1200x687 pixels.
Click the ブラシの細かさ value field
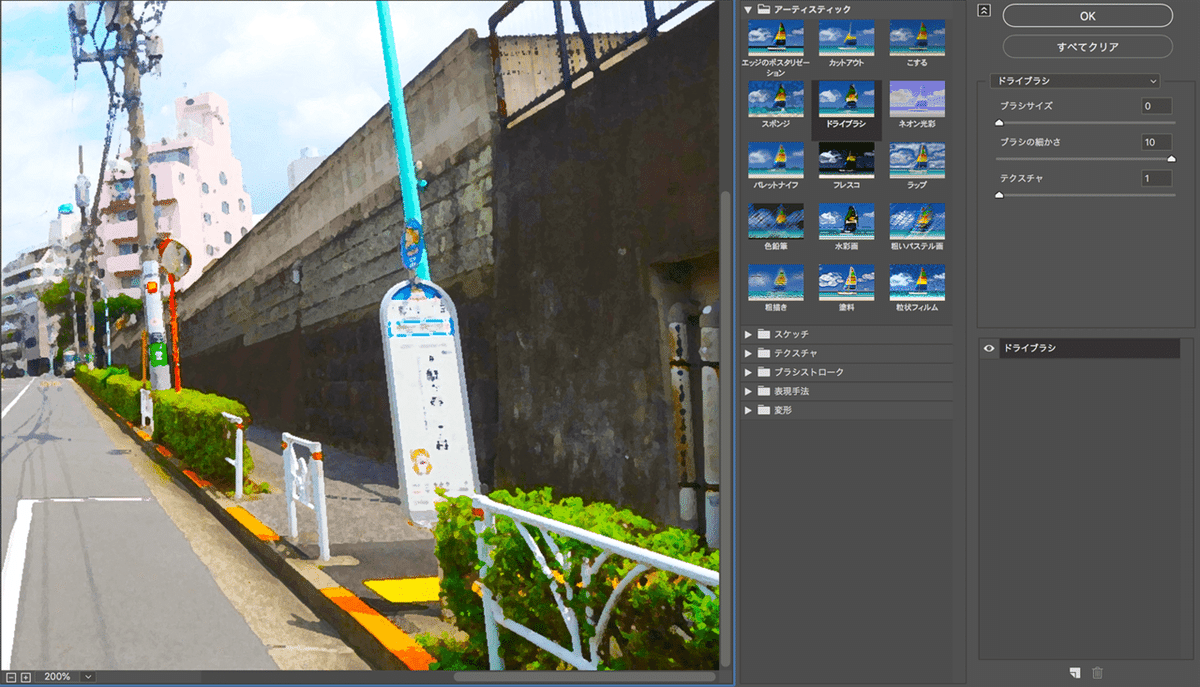pos(1156,143)
